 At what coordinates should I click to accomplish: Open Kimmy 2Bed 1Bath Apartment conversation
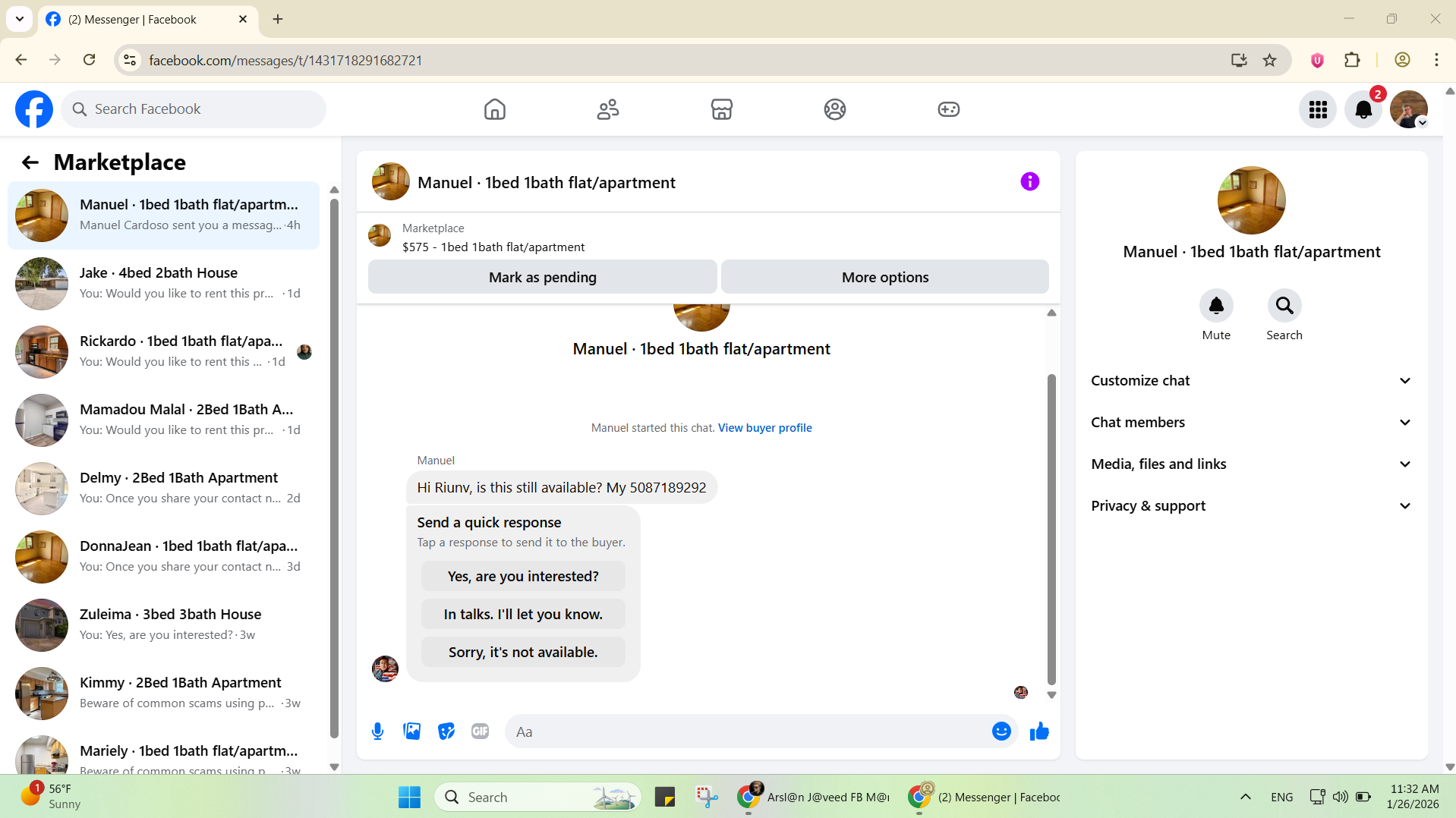(x=163, y=694)
